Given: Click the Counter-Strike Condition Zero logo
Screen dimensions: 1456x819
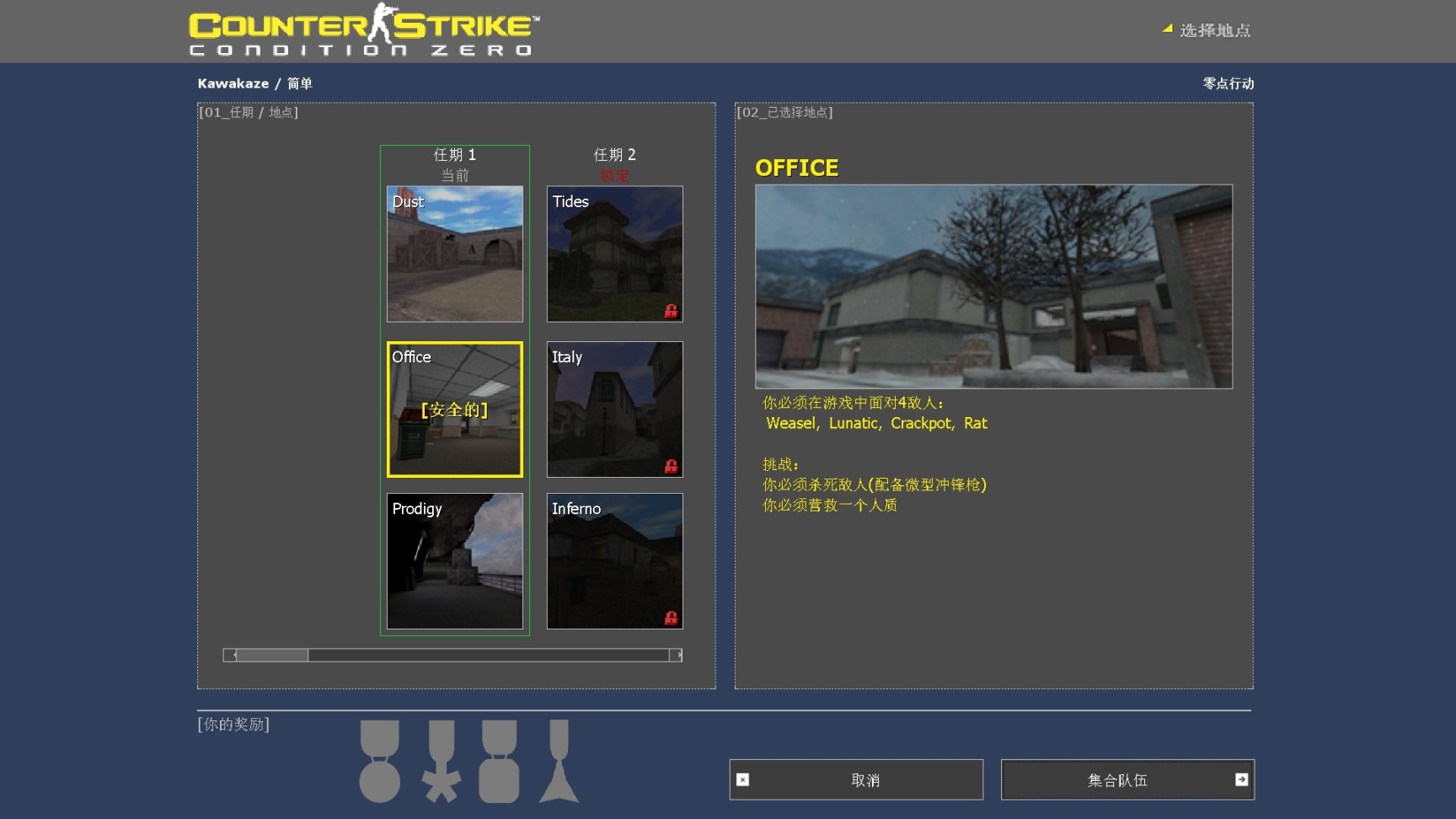Looking at the screenshot, I should point(364,30).
